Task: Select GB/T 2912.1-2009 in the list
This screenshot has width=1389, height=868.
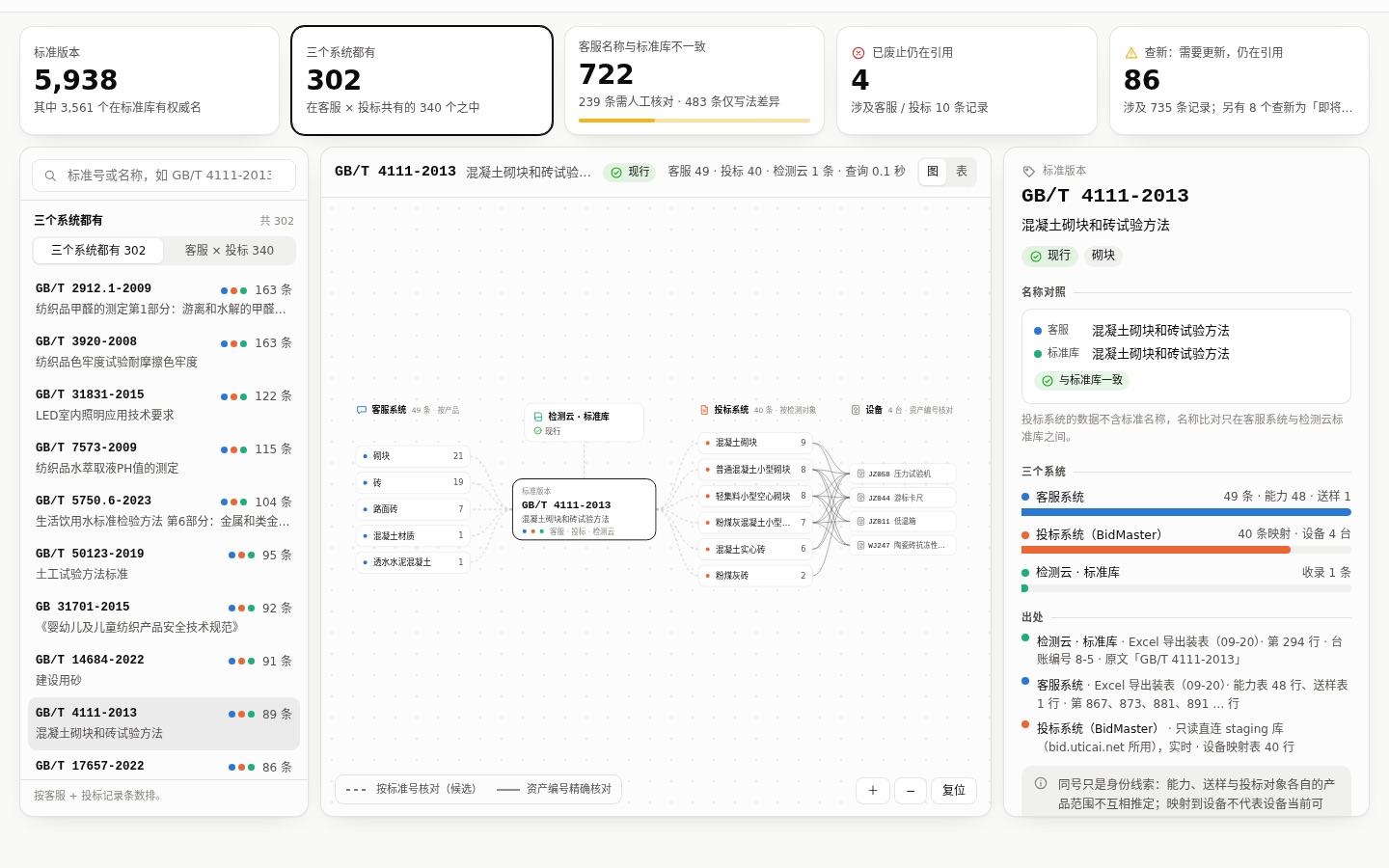Action: pos(164,299)
